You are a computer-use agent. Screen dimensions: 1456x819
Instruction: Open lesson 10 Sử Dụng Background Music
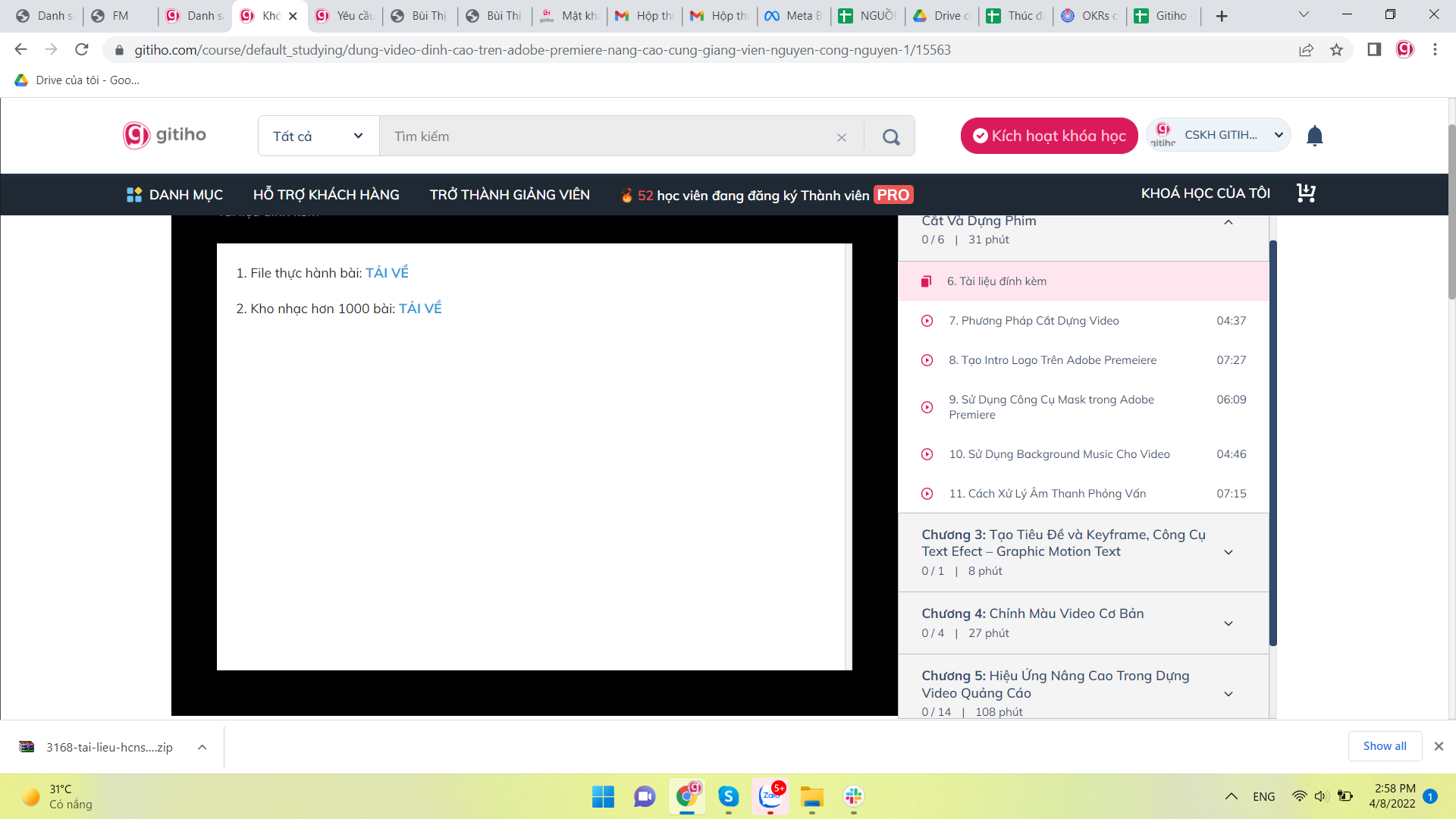point(1083,454)
